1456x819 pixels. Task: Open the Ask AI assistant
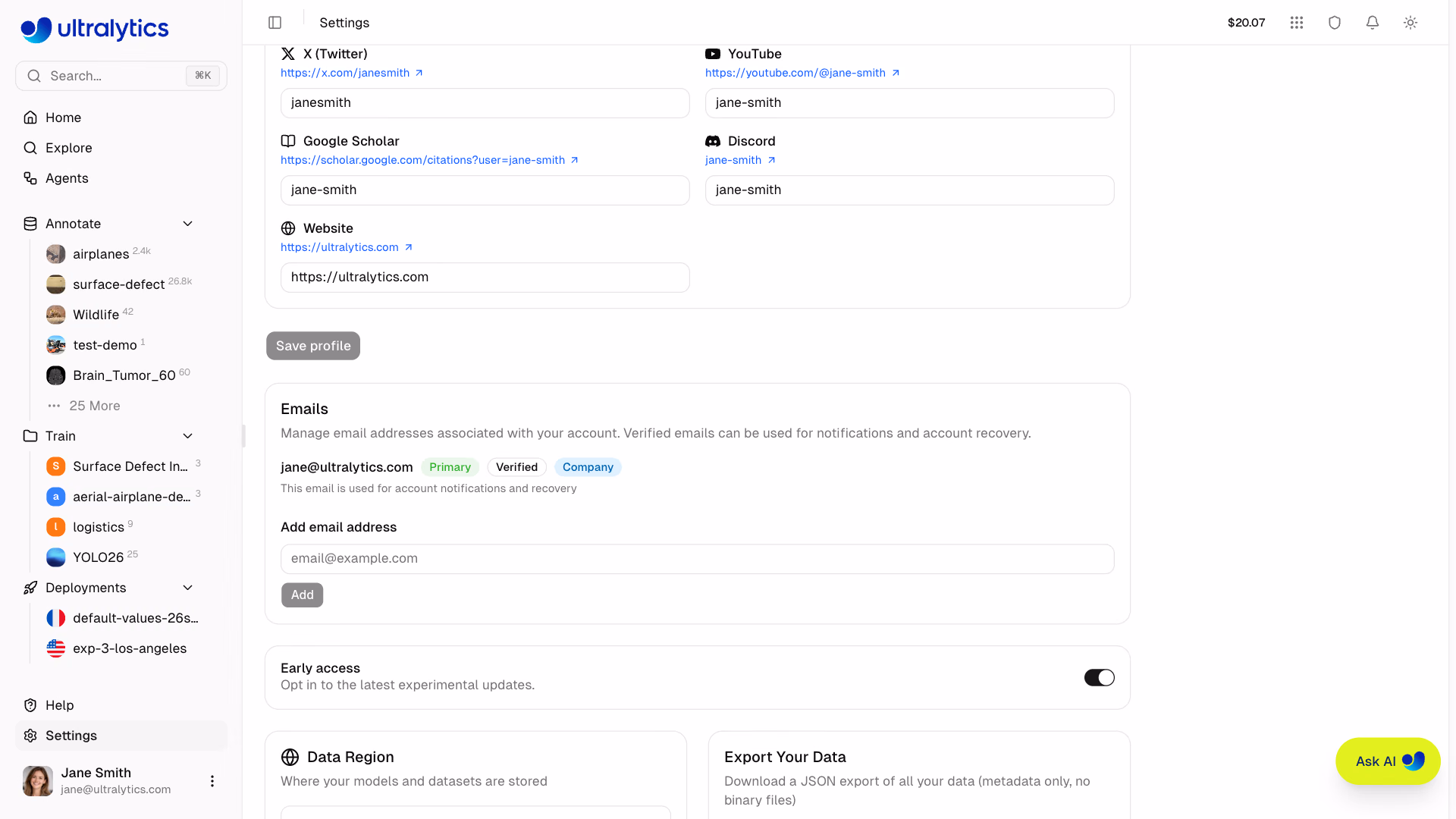(1388, 761)
